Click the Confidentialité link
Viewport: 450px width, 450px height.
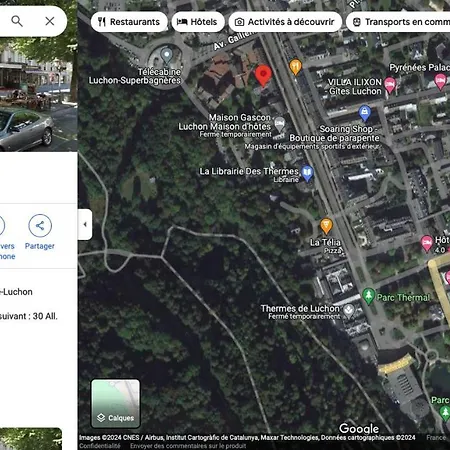100,446
